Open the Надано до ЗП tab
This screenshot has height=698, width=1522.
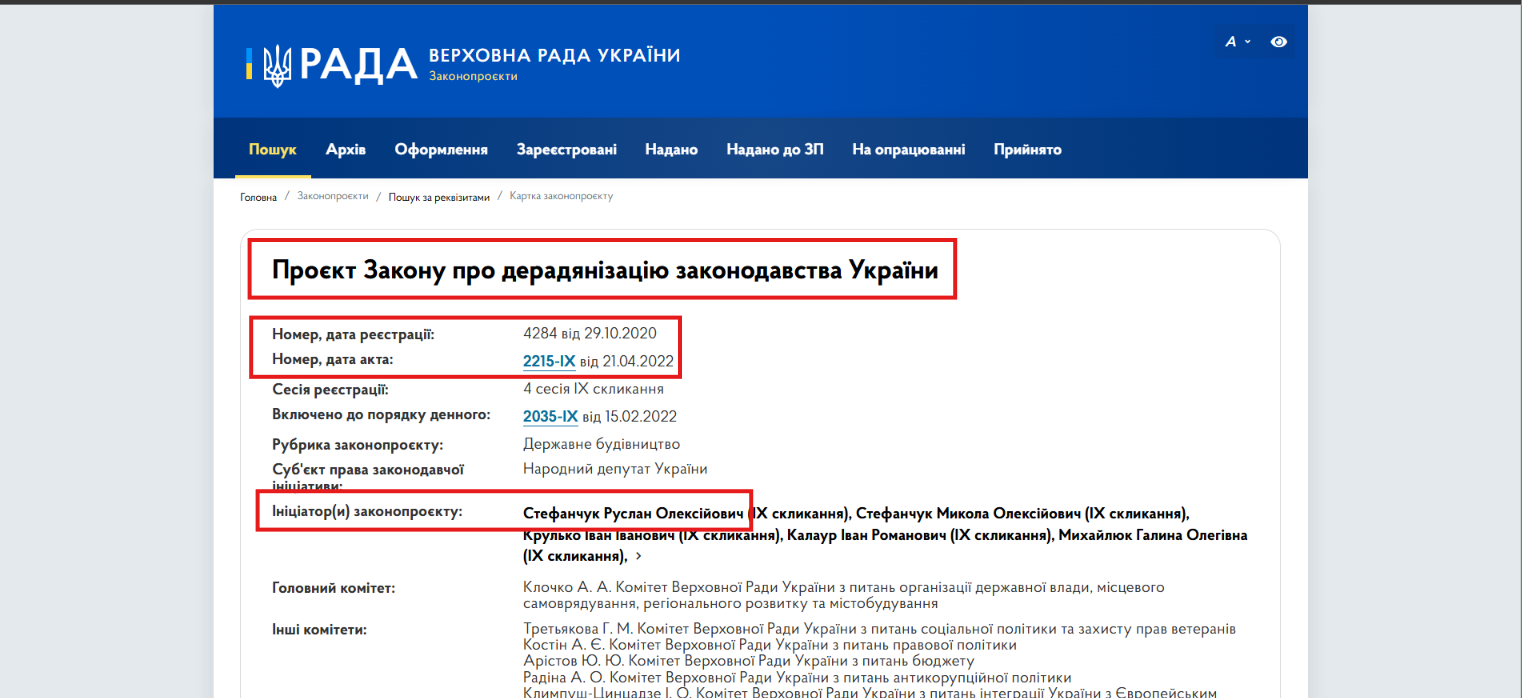[x=775, y=150]
